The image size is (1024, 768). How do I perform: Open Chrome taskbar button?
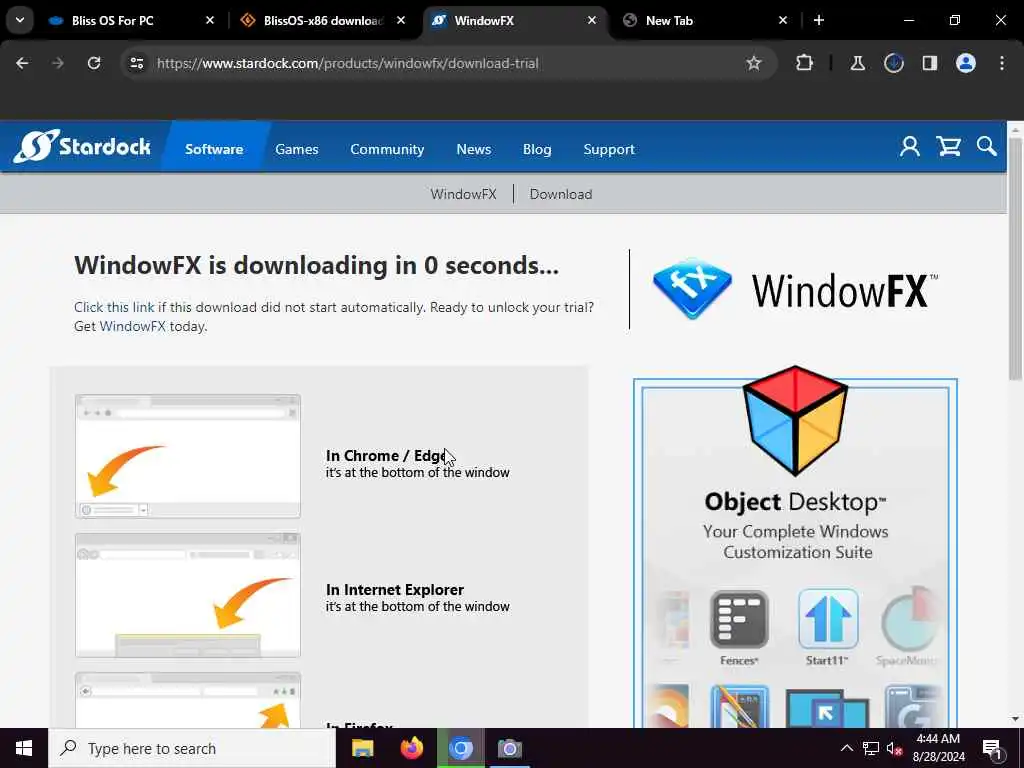point(460,748)
